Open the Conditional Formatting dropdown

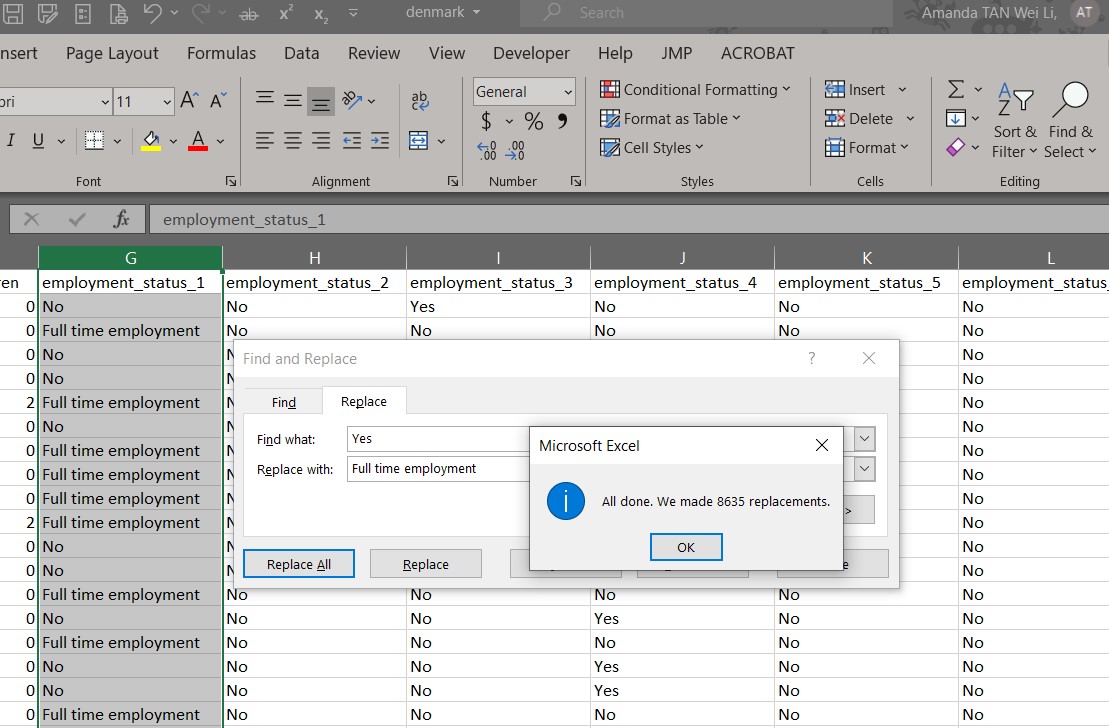[695, 89]
